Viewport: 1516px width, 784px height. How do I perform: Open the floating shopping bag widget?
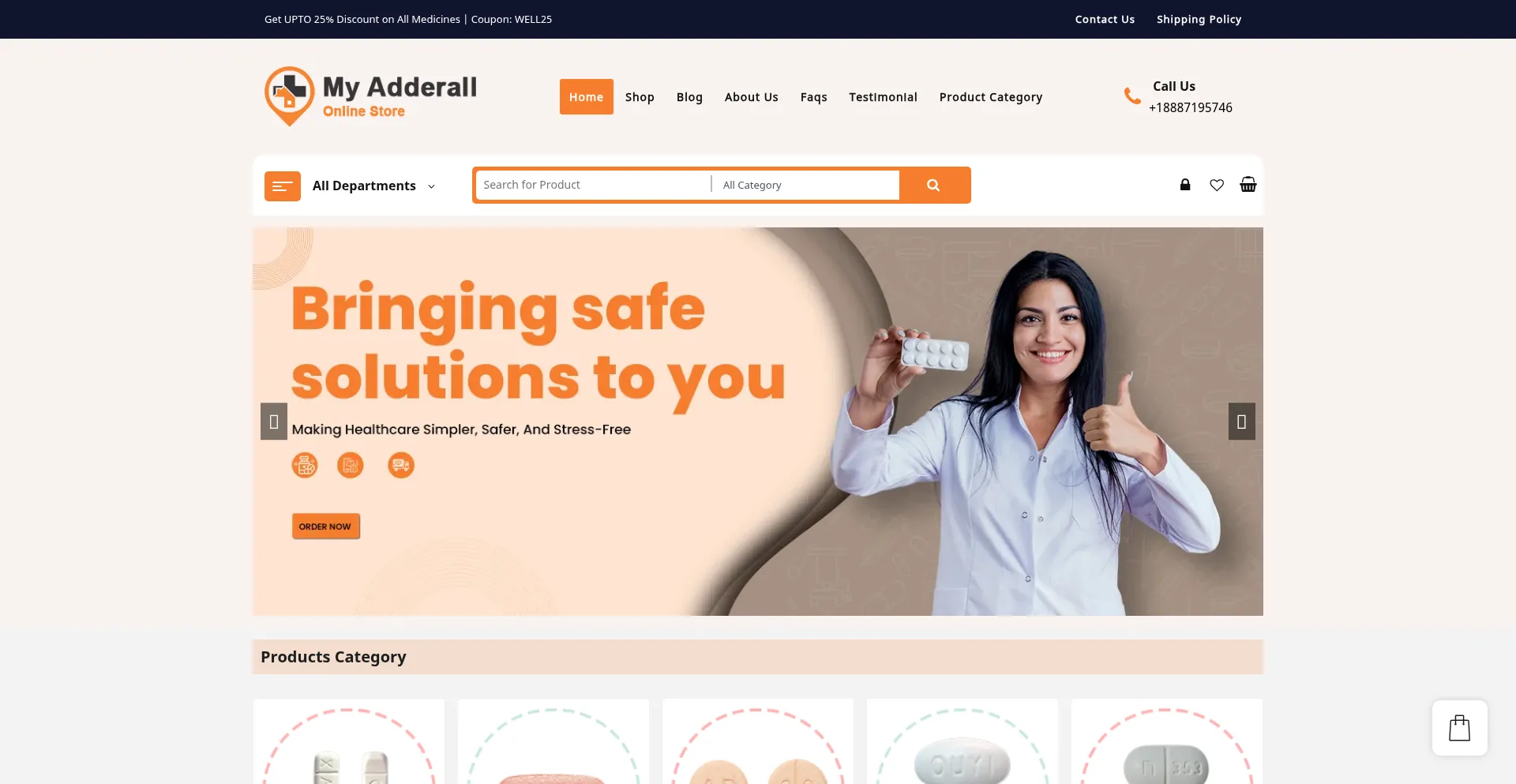point(1460,728)
